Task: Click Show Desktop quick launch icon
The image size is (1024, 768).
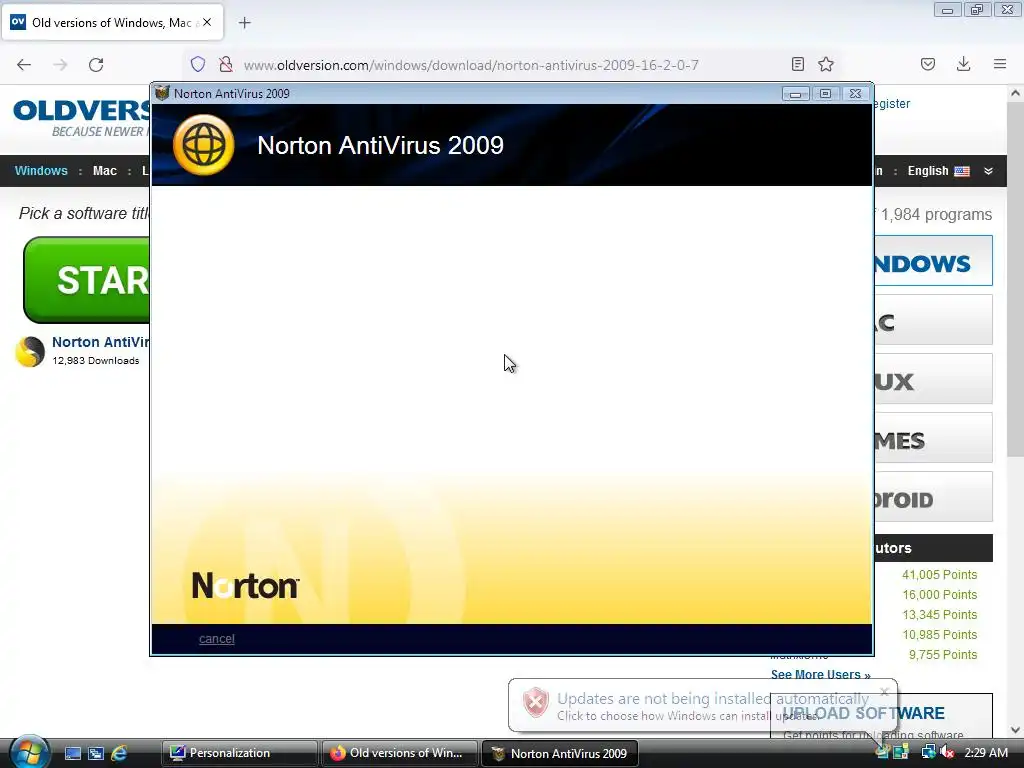Action: click(x=73, y=754)
